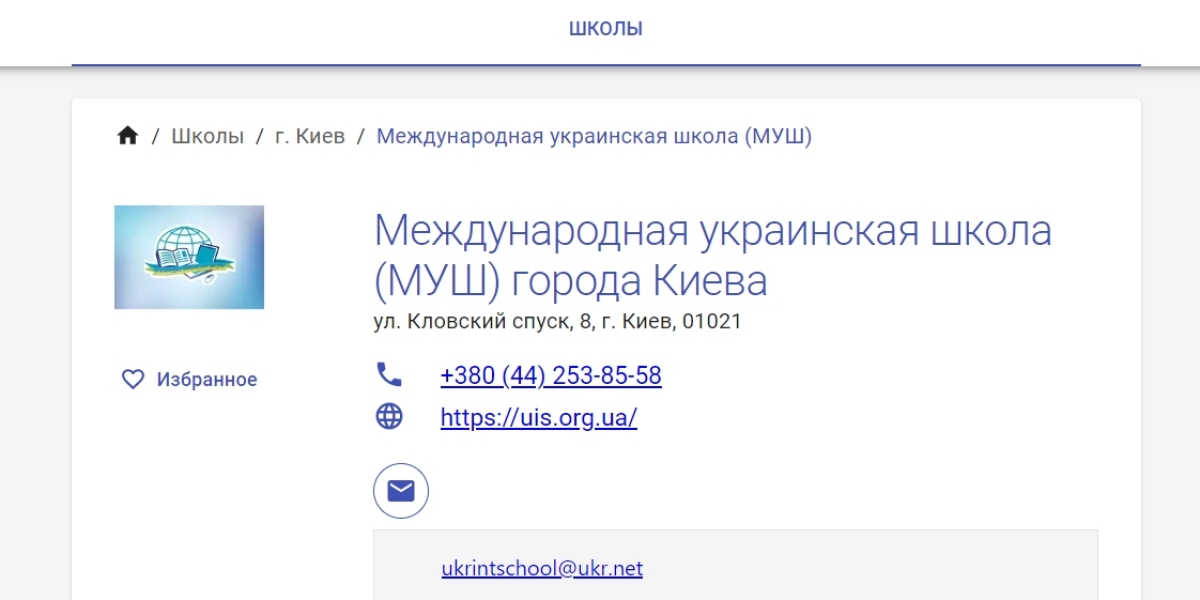1200x600 pixels.
Task: Open the https://uis.org.ua/ website link
Action: tap(538, 418)
